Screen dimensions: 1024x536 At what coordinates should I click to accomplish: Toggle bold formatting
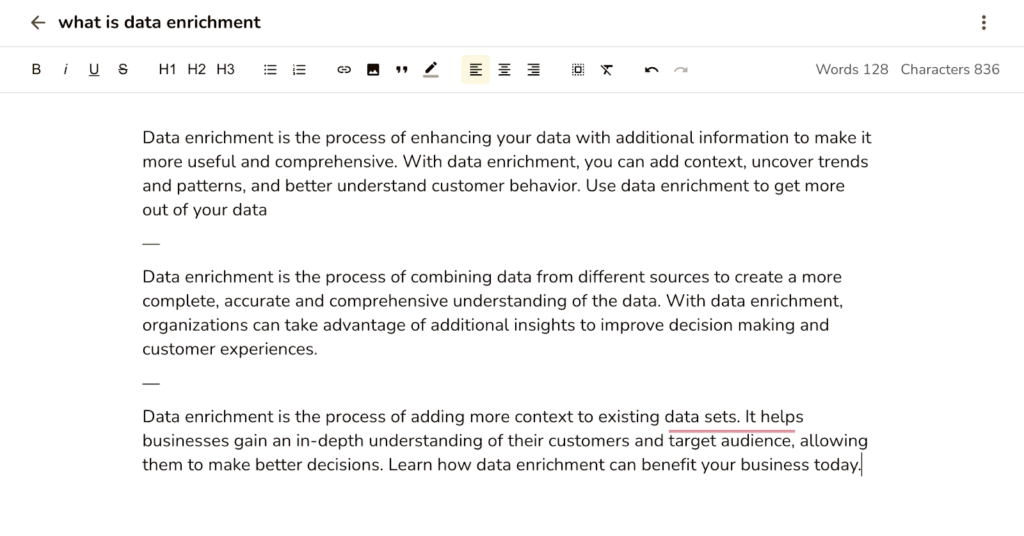[x=36, y=70]
